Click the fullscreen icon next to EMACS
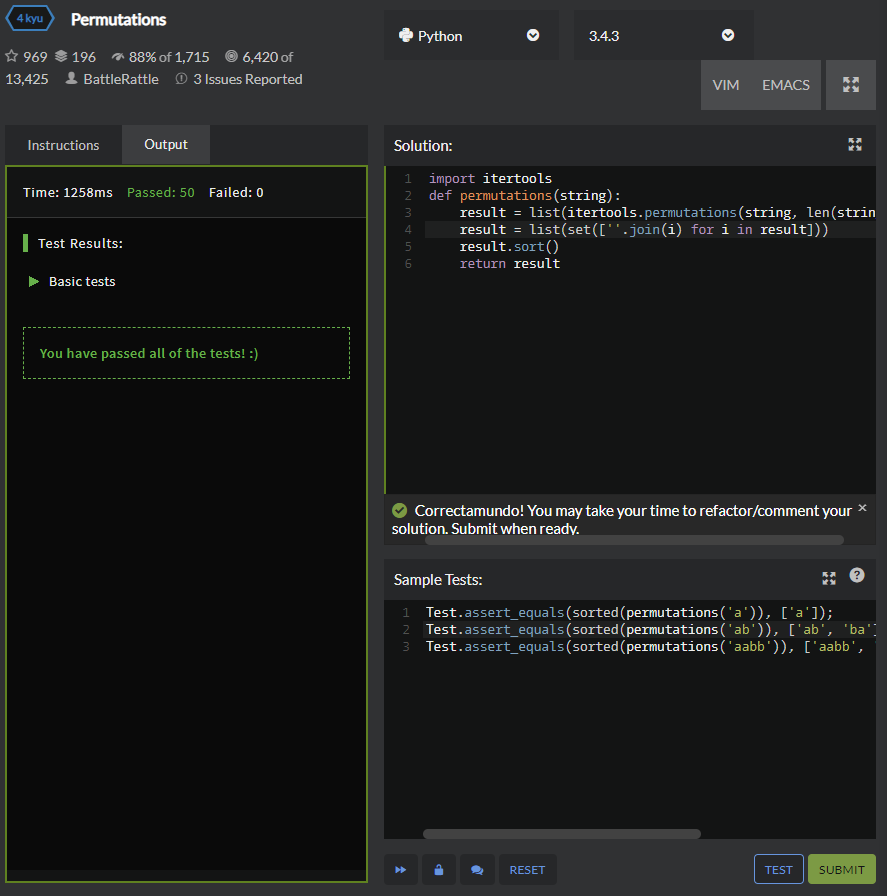The height and width of the screenshot is (896, 887). pos(851,85)
